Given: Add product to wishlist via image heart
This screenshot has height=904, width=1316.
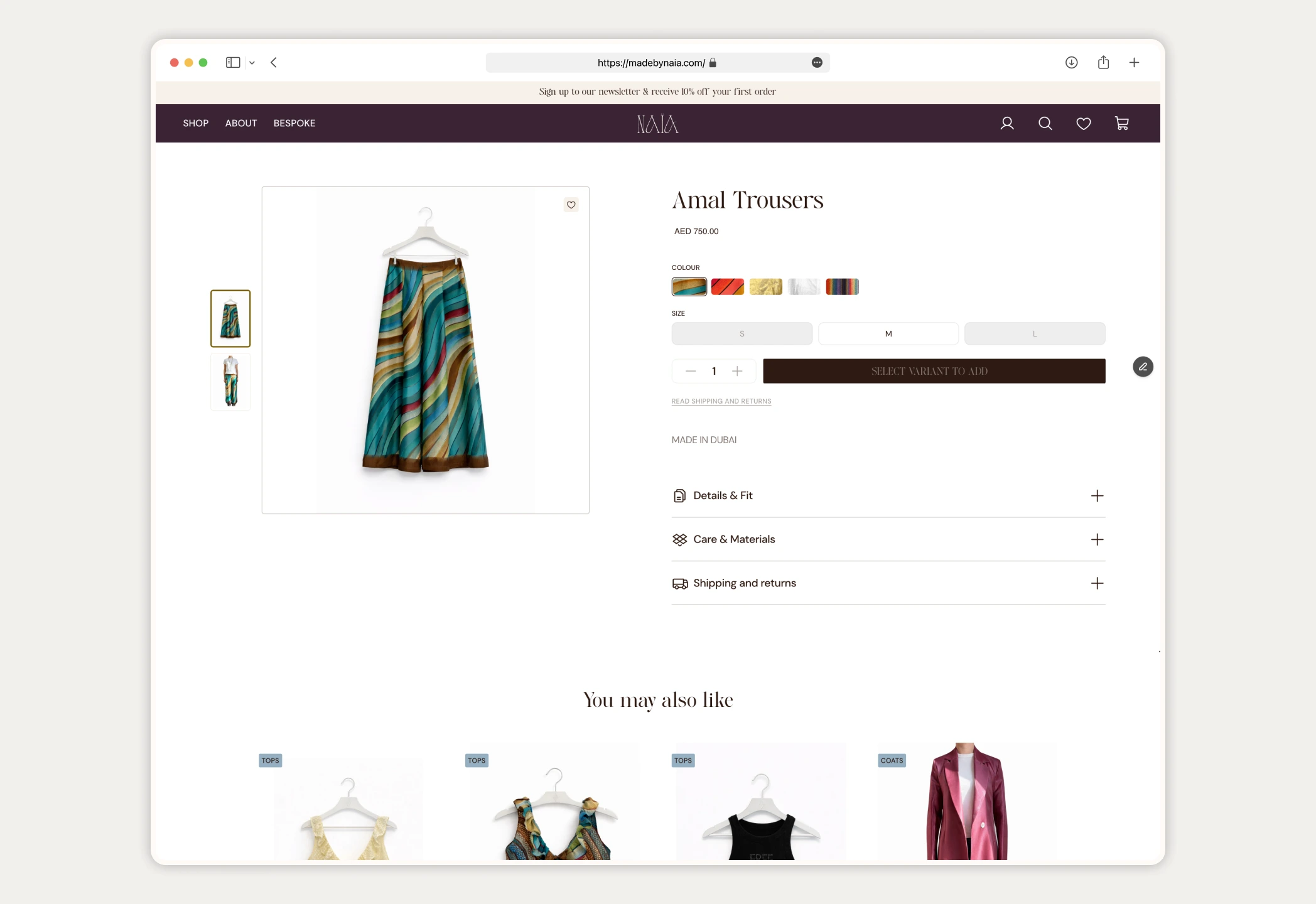Looking at the screenshot, I should click(571, 205).
